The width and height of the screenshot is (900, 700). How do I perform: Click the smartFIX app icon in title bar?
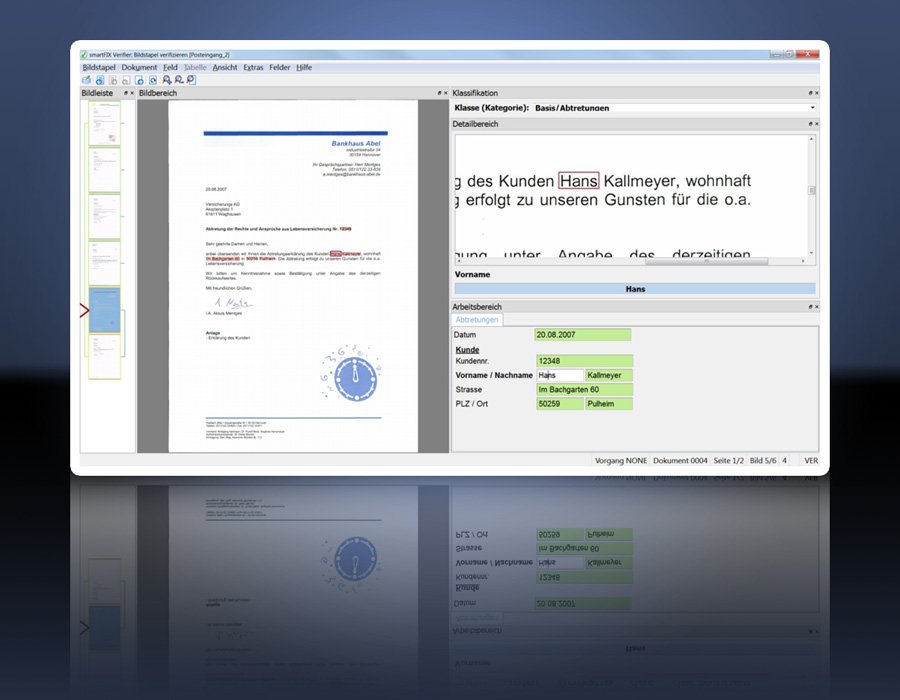pos(84,55)
